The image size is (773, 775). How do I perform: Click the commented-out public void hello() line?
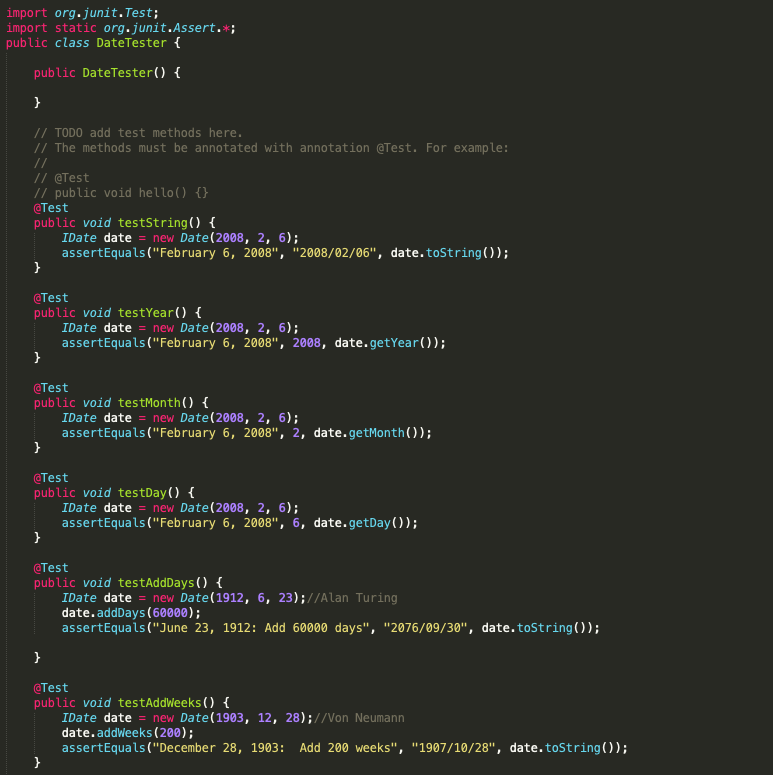[x=121, y=193]
